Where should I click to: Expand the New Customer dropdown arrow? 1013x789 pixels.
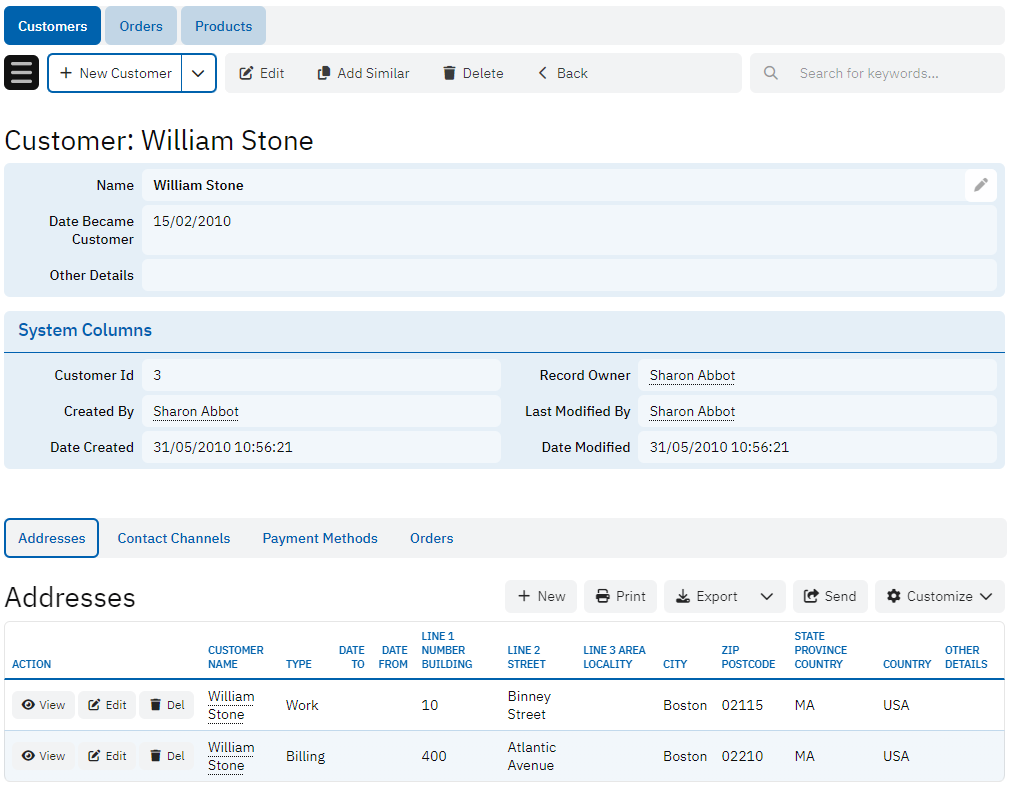click(x=198, y=73)
